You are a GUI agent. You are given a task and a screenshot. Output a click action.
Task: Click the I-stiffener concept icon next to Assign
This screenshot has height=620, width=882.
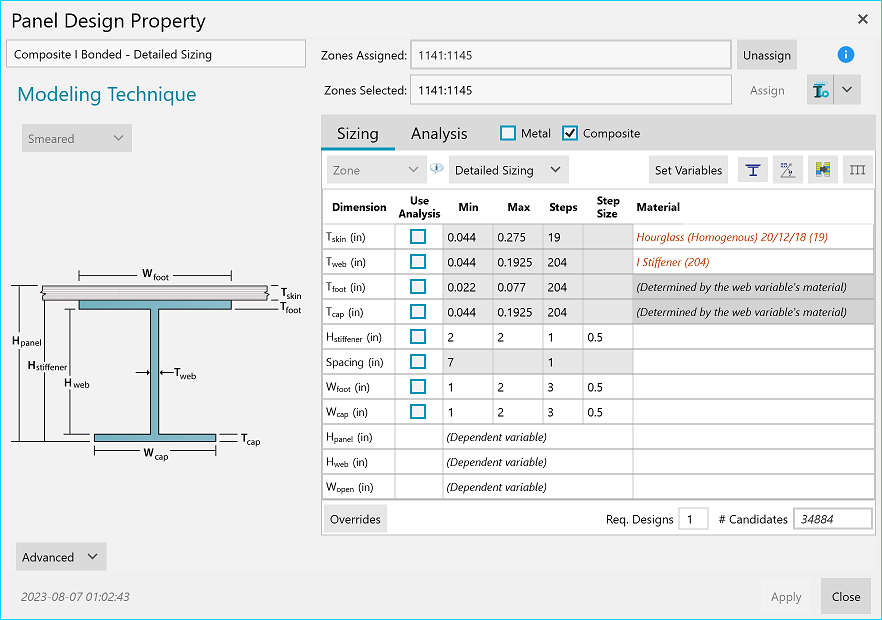tap(820, 90)
